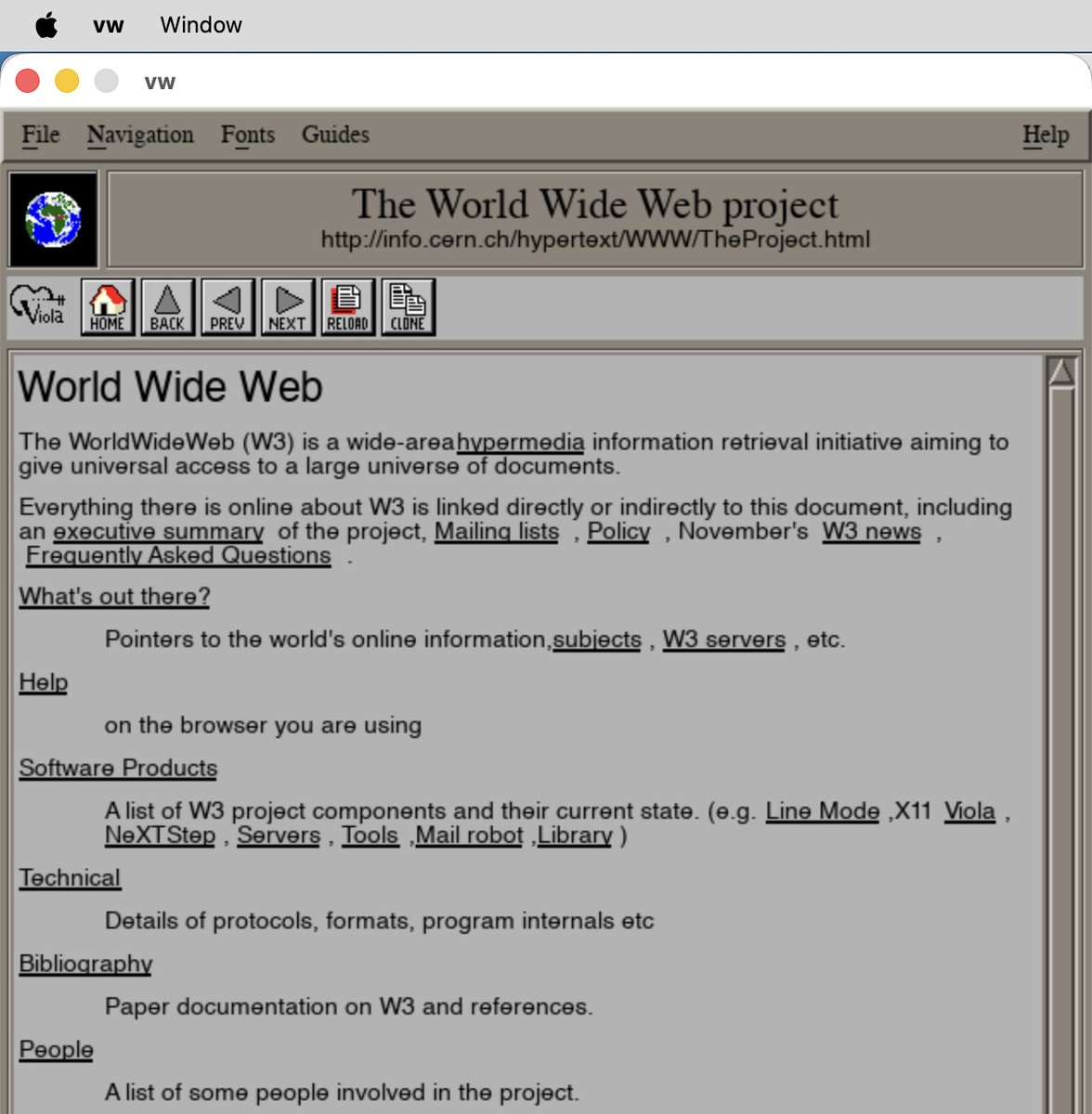1092x1114 pixels.
Task: Open the Navigation menu
Action: click(x=140, y=135)
